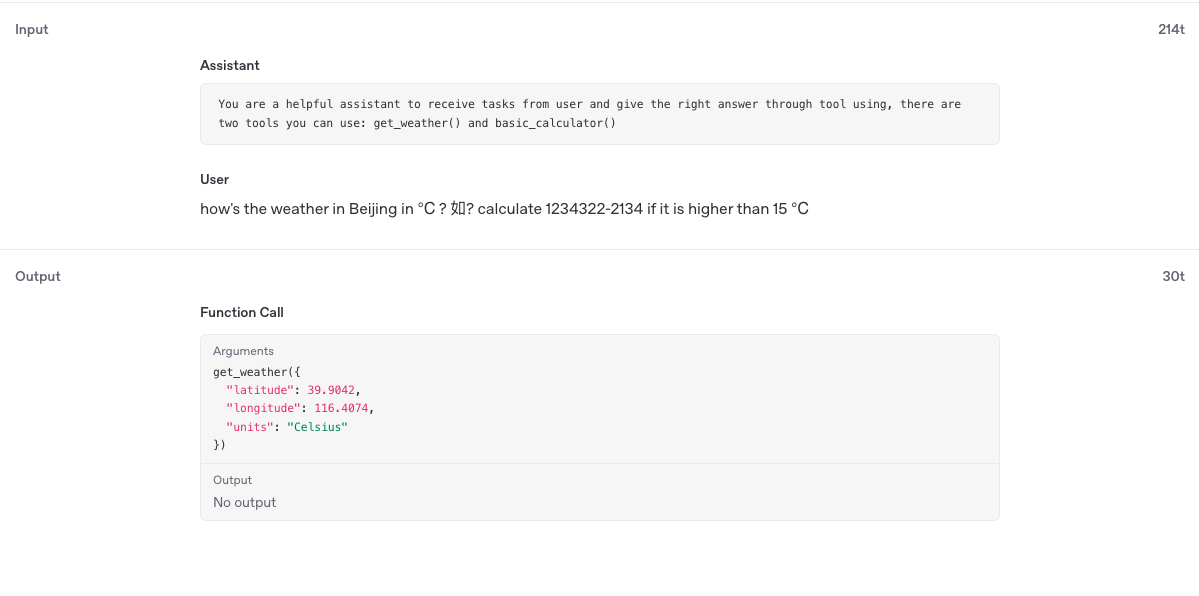Click the 30t output token count
1199x596 pixels.
1173,277
